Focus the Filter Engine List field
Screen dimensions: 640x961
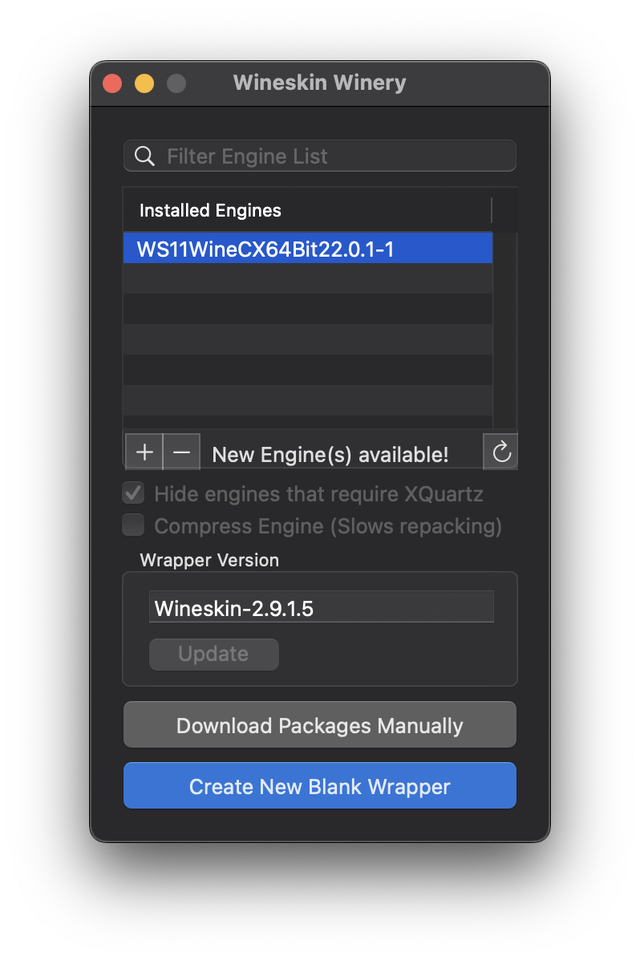tap(330, 156)
